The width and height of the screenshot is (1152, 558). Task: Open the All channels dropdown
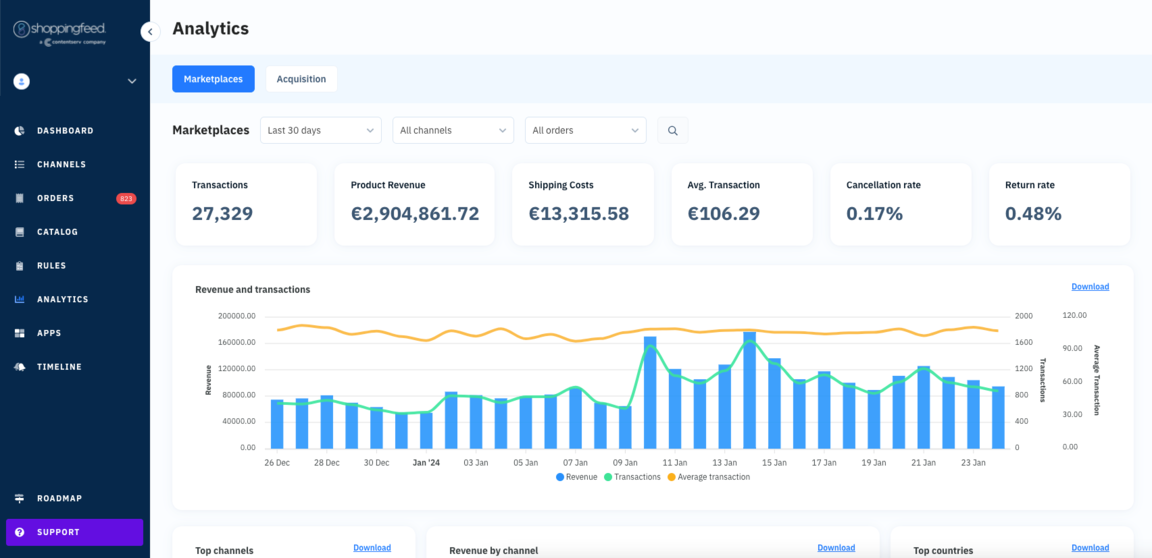(452, 130)
